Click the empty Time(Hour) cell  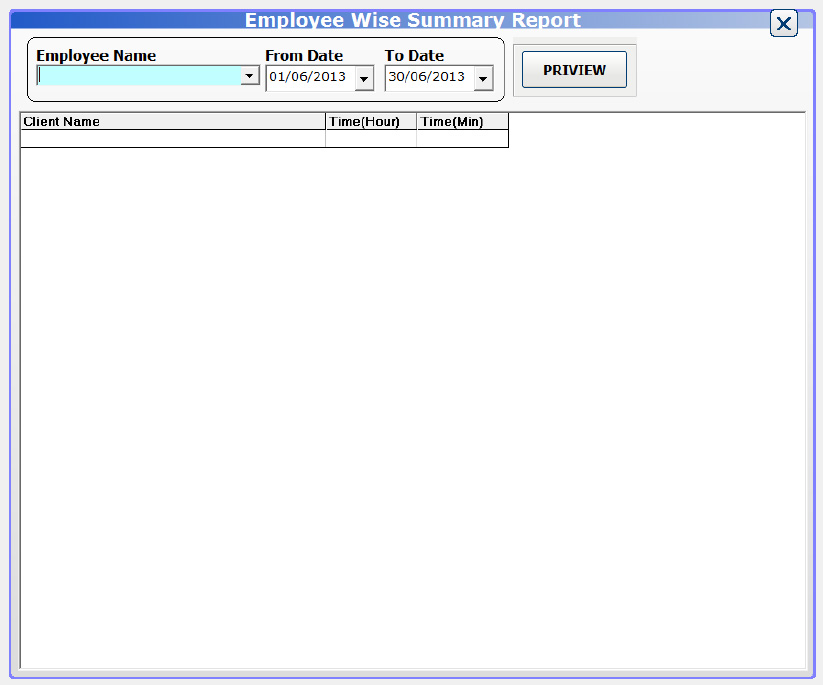click(368, 138)
